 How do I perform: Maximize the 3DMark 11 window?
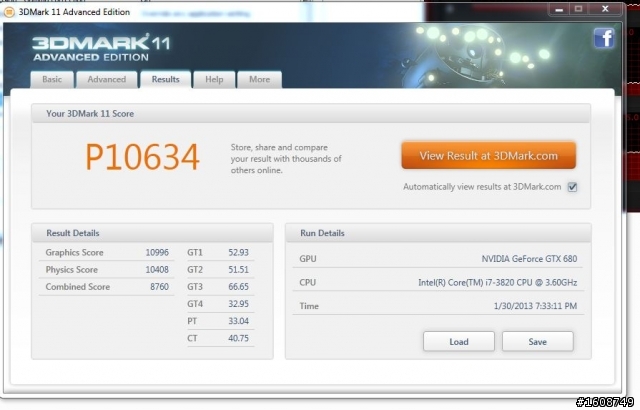point(578,9)
